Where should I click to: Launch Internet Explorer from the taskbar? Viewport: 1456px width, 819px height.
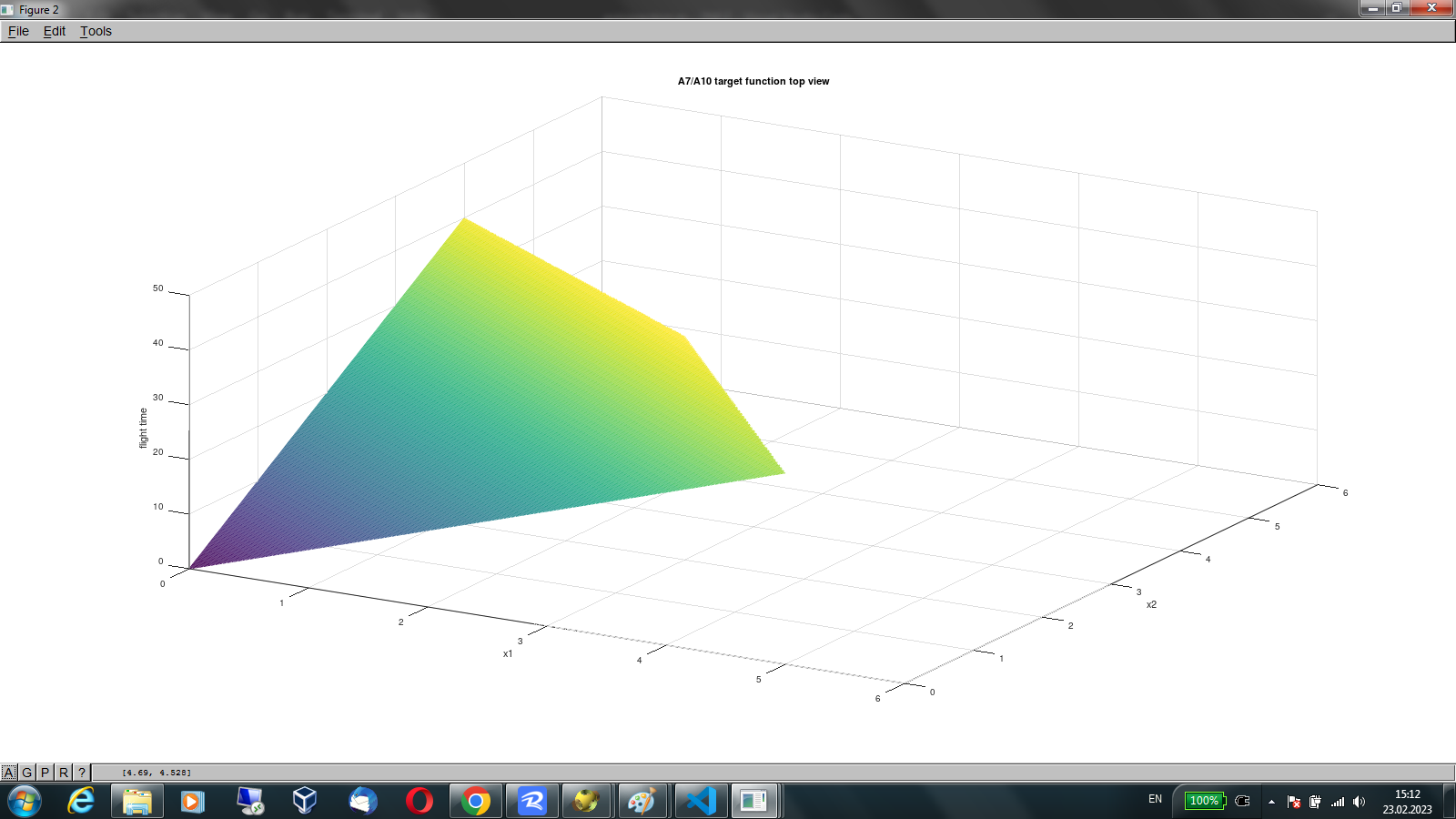tap(81, 801)
